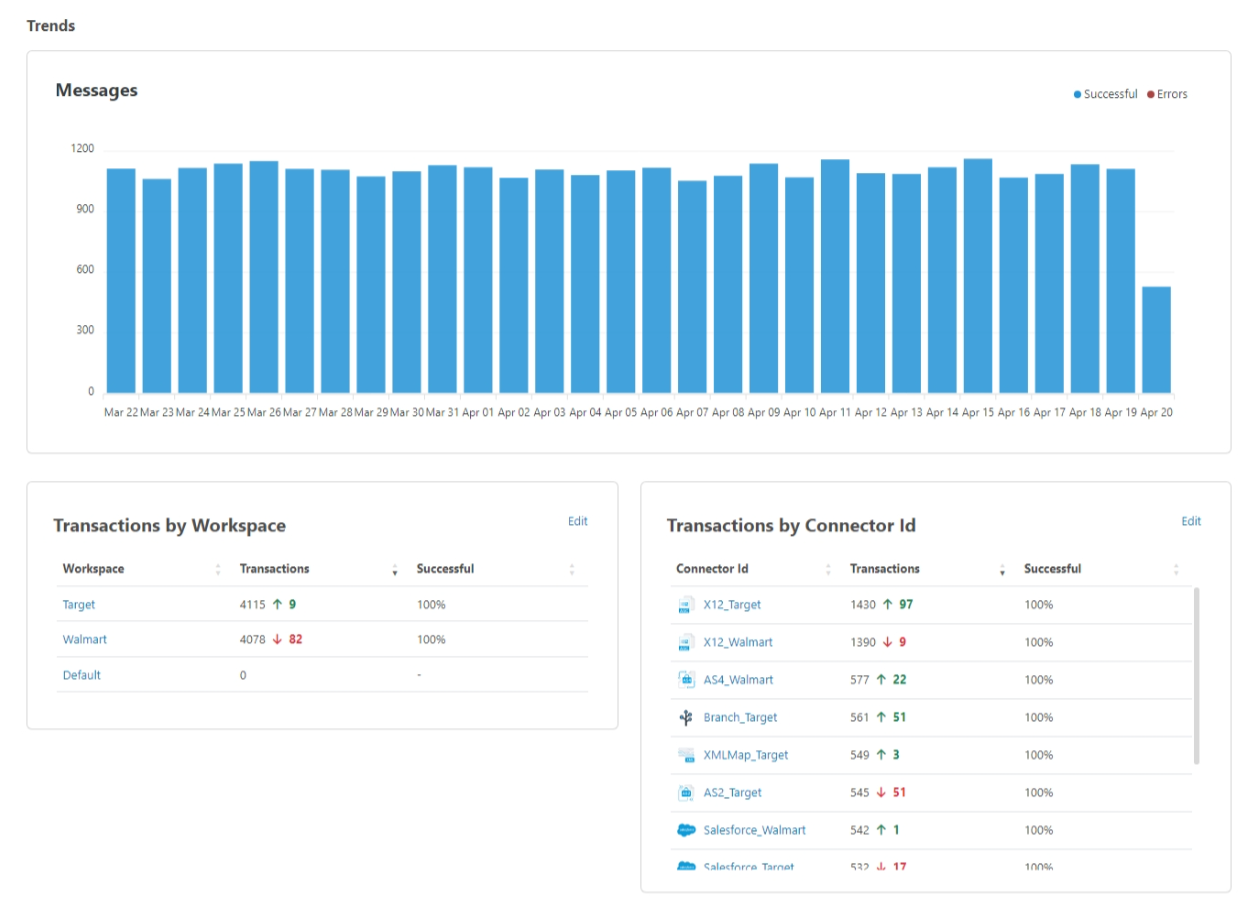
Task: Sort workspace table by Transactions column
Action: 395,569
